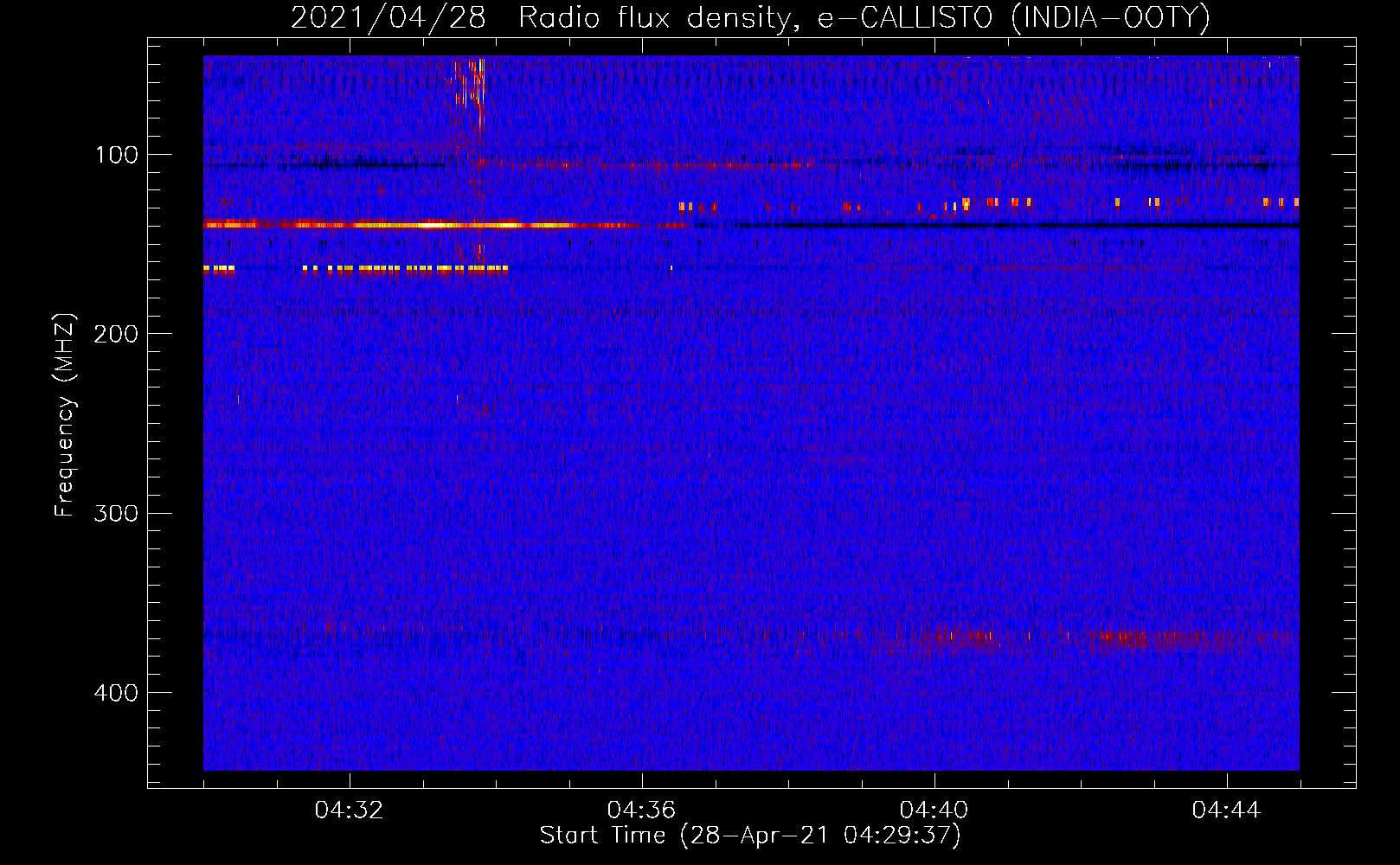Image resolution: width=1400 pixels, height=865 pixels.
Task: Click the 200 frequency tick label
Action: click(115, 334)
